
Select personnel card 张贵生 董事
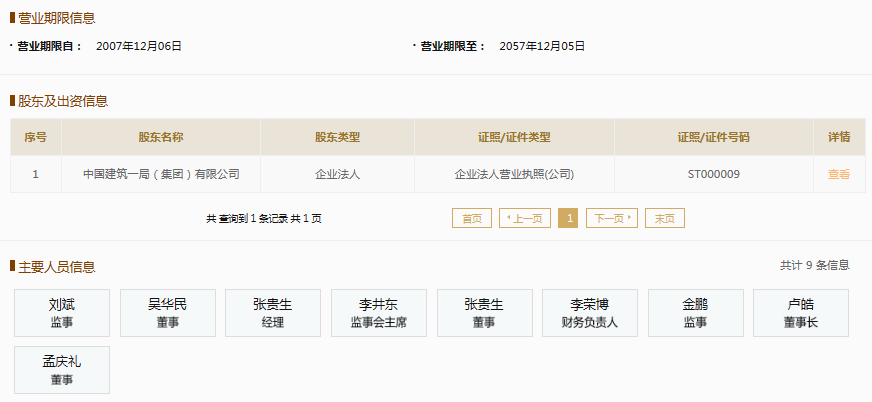coord(484,312)
